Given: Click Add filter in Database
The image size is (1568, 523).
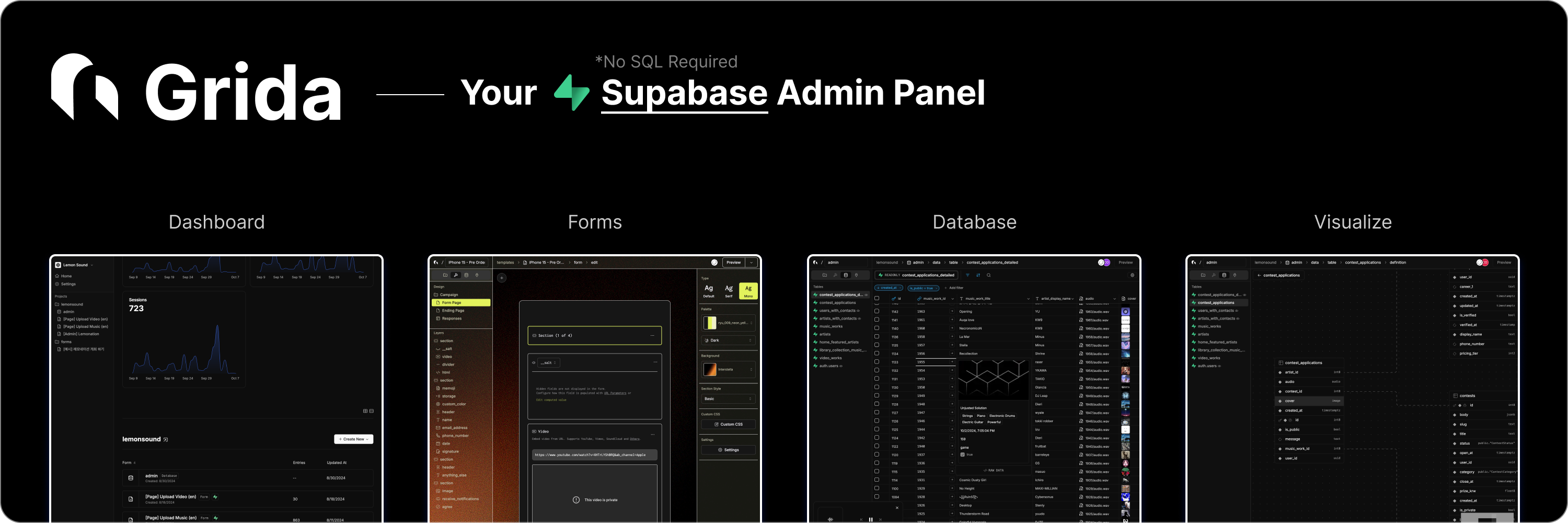Looking at the screenshot, I should tap(954, 288).
